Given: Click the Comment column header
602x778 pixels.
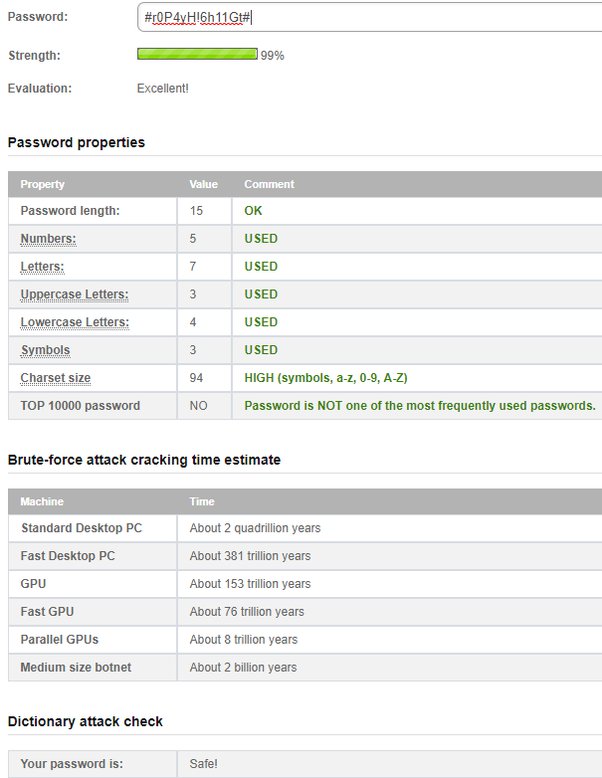Looking at the screenshot, I should point(269,184).
